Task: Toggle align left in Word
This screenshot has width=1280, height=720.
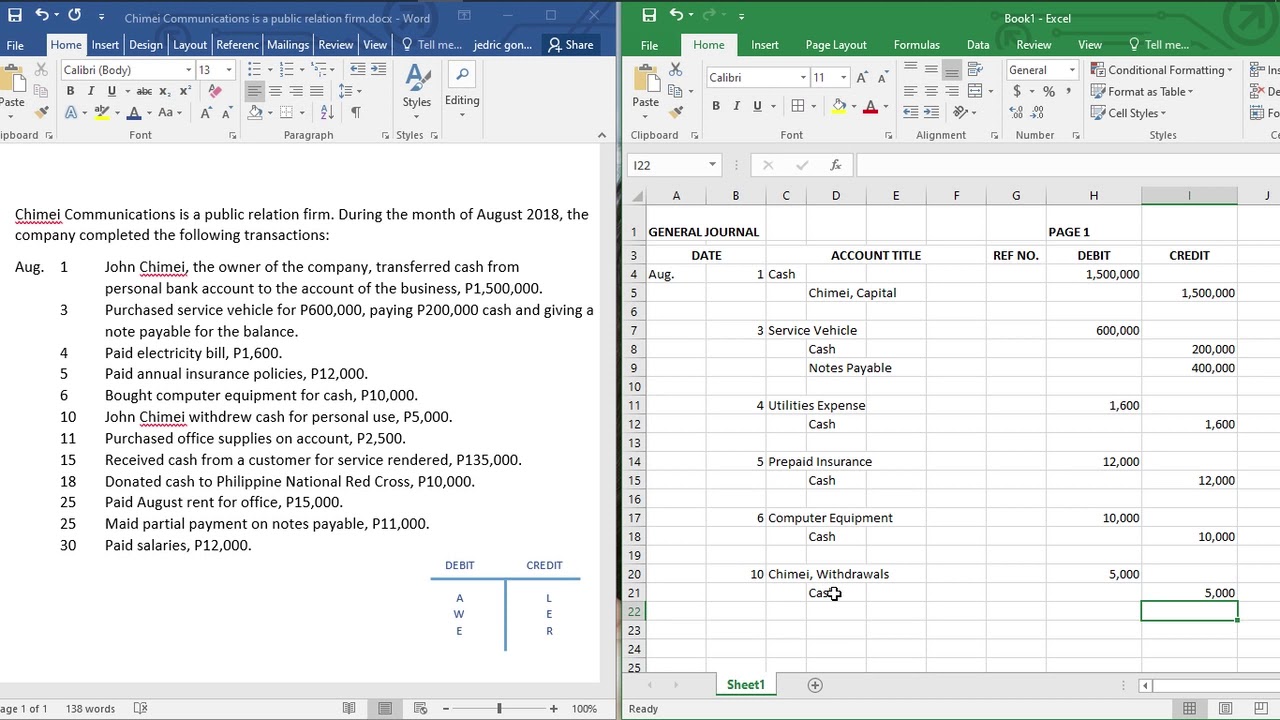Action: pos(254,91)
